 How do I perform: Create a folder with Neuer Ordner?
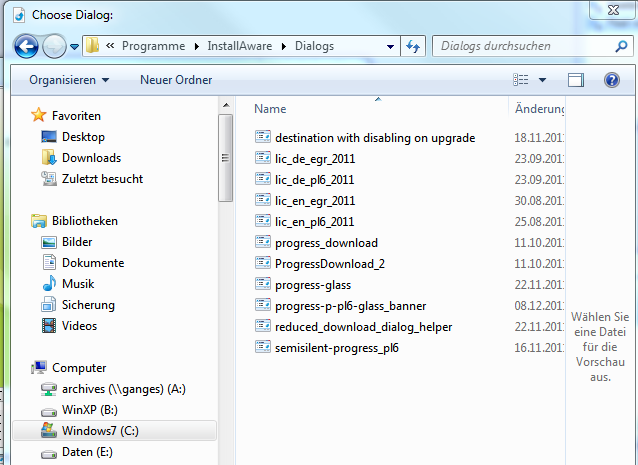point(176,80)
